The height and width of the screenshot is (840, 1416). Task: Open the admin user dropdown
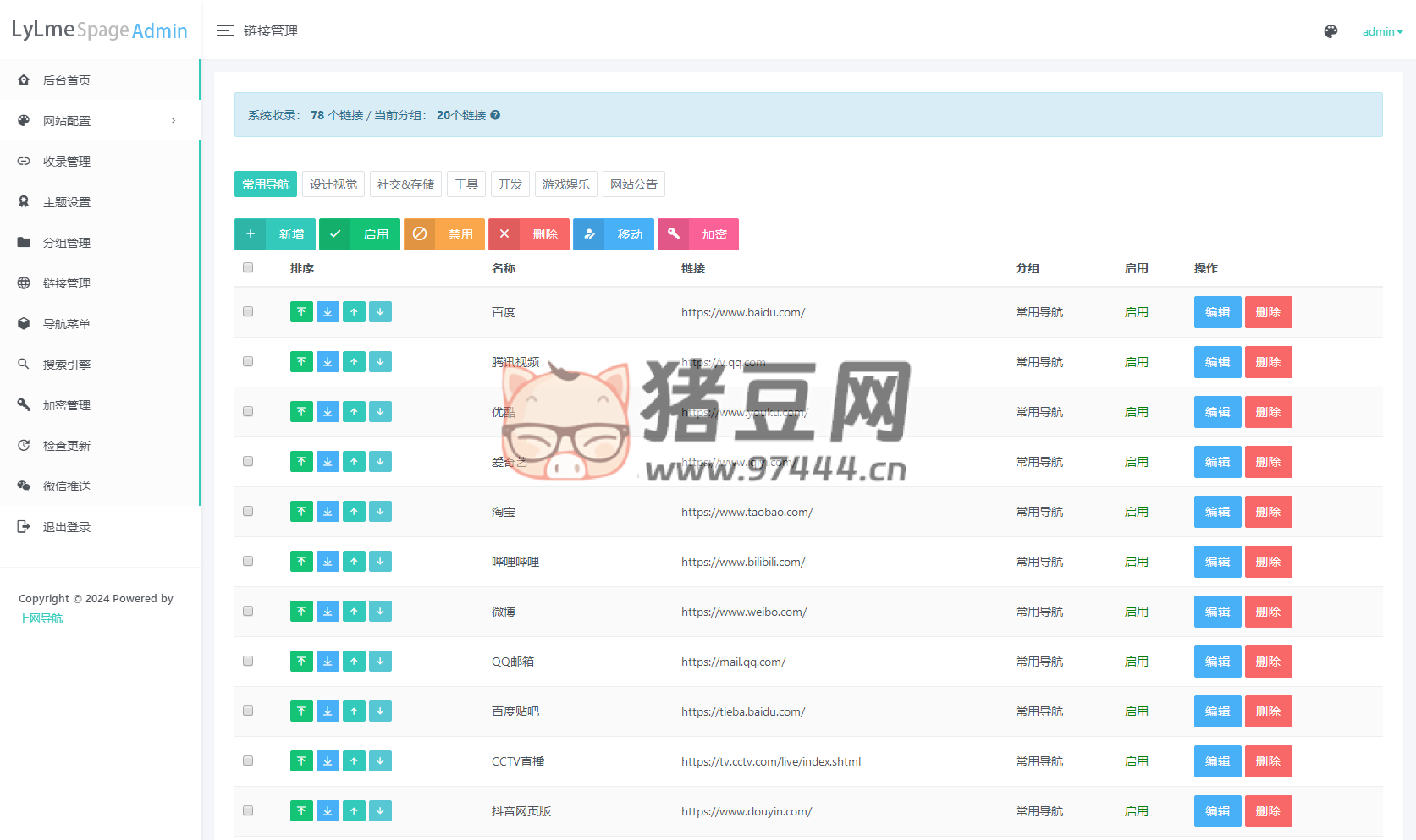(1381, 31)
